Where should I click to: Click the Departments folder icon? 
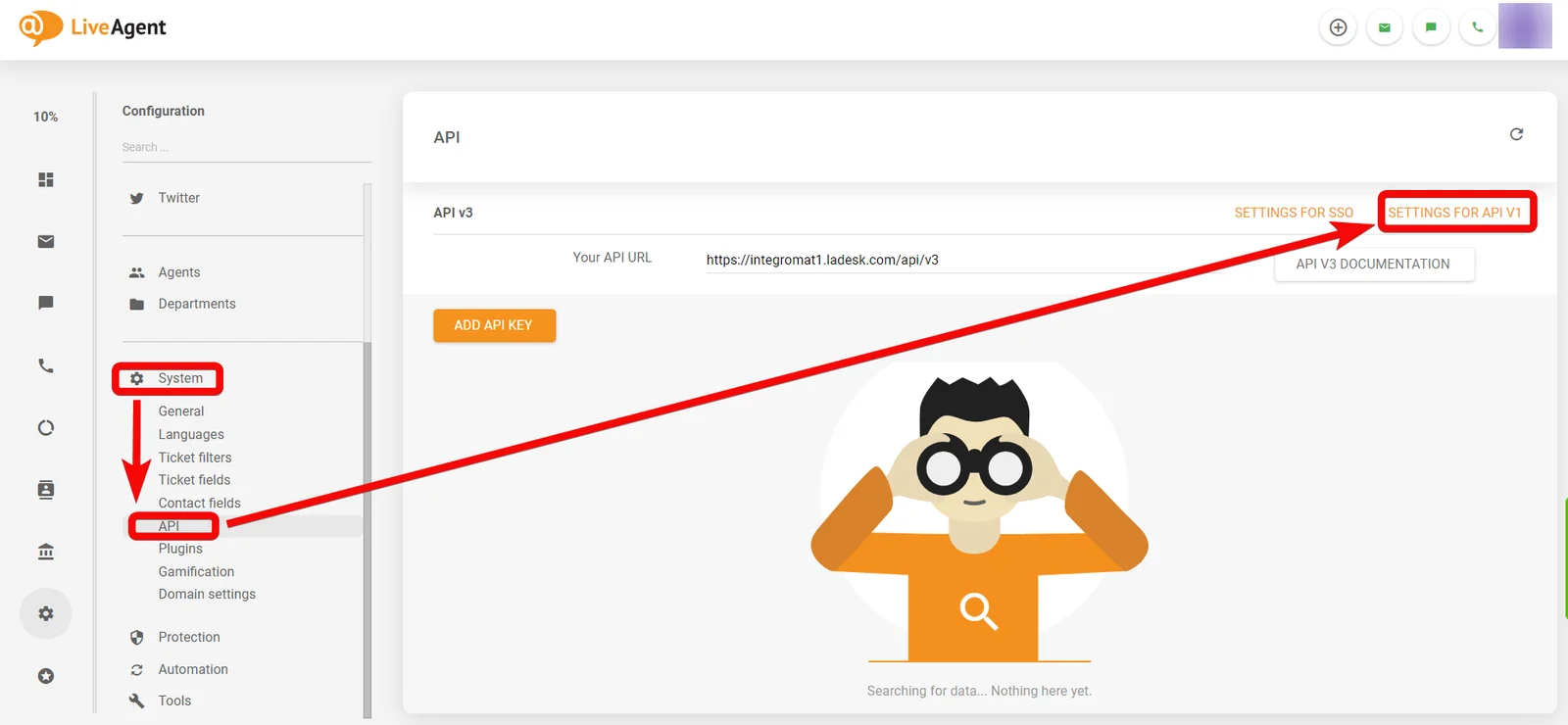[137, 304]
